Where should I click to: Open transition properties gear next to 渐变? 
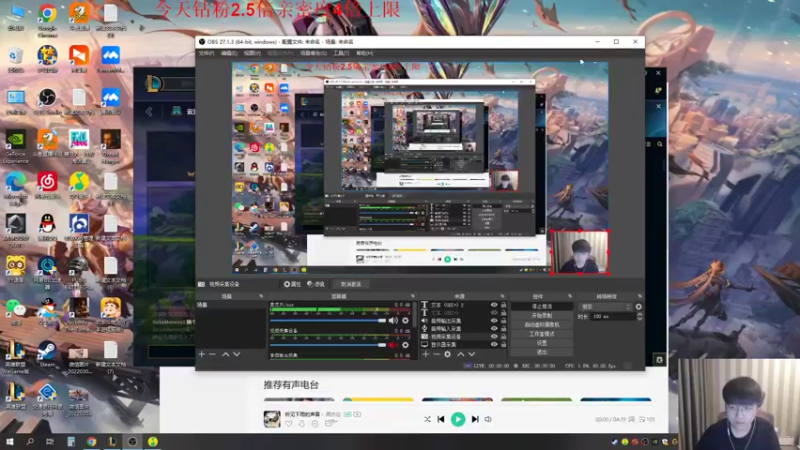(638, 307)
